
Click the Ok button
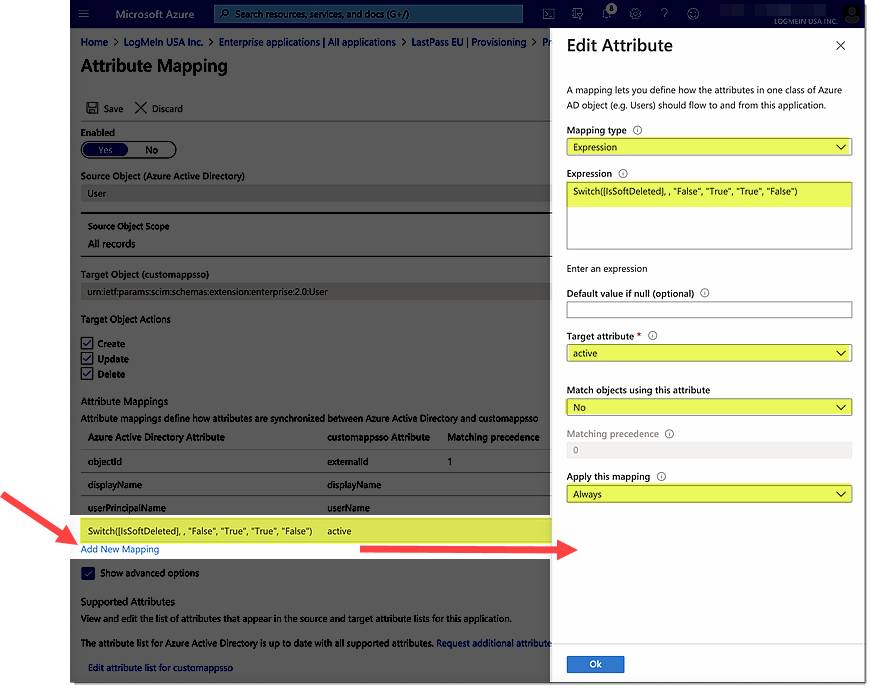(x=595, y=665)
